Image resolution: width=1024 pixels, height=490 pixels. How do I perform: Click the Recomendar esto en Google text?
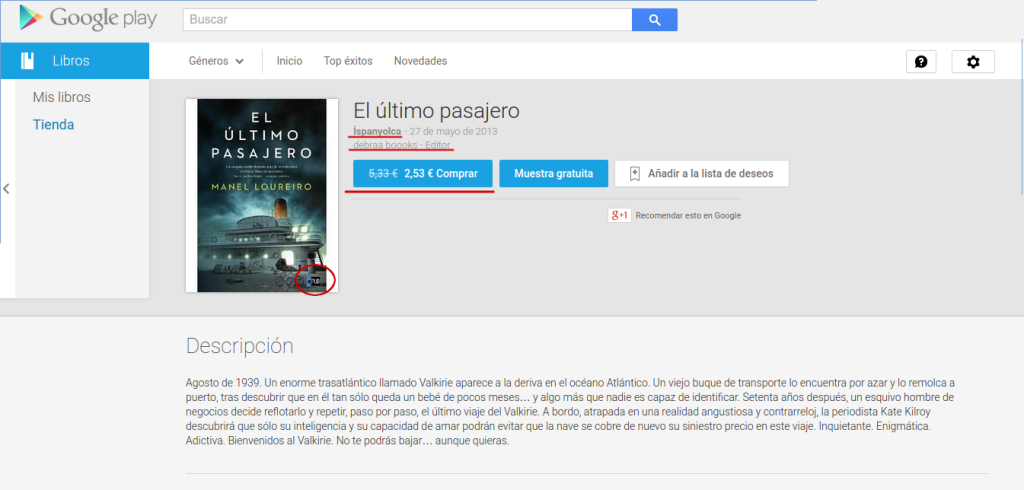pyautogui.click(x=688, y=216)
